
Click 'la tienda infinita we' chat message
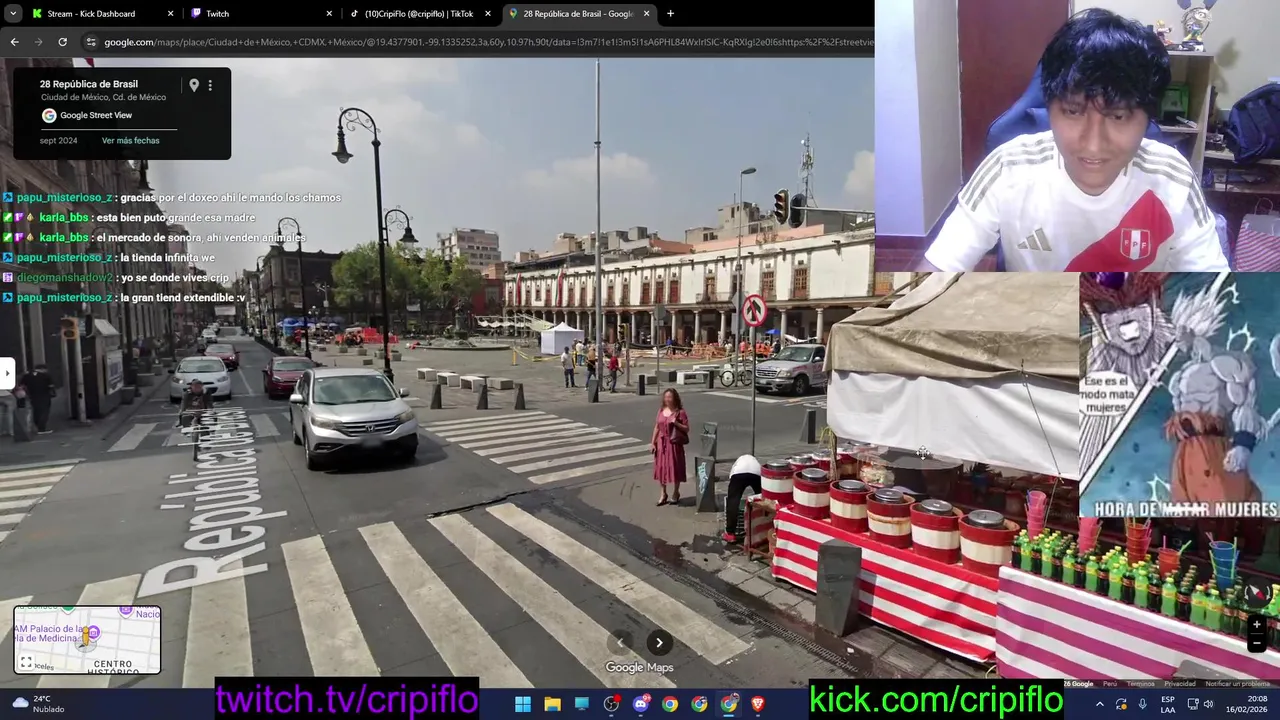click(x=109, y=258)
